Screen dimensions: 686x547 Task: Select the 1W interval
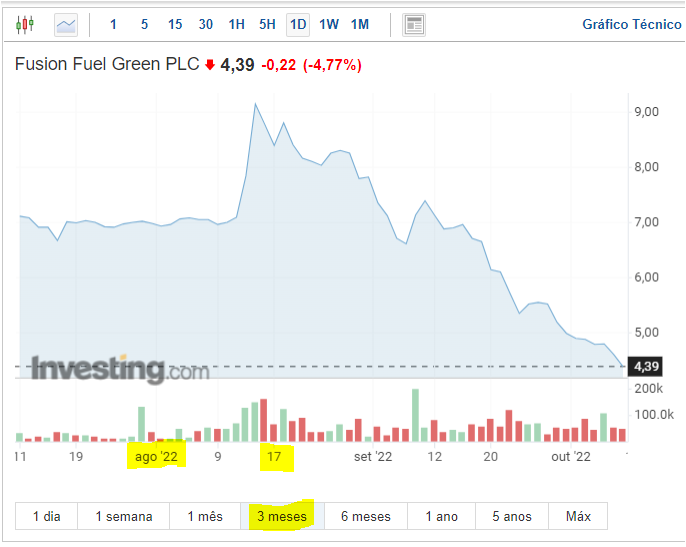pos(329,25)
